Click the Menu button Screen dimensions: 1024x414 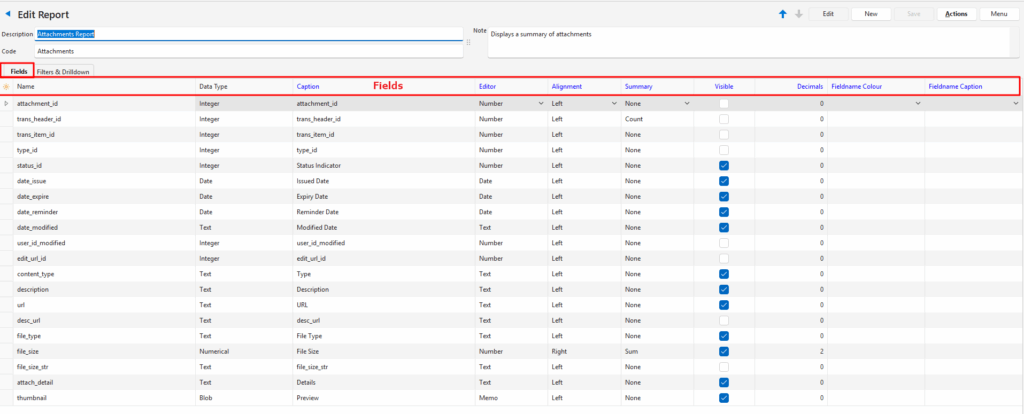tap(999, 14)
